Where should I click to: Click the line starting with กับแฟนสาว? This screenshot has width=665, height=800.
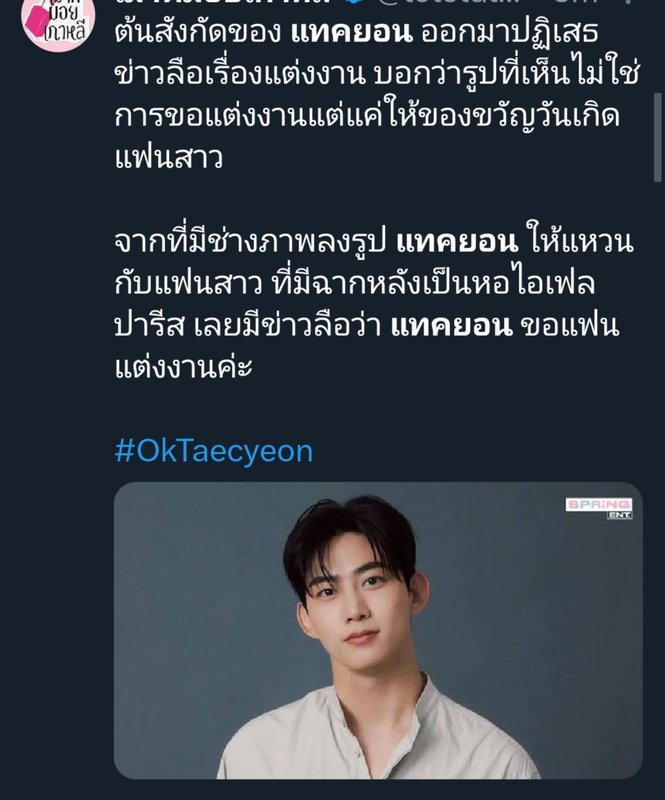pos(355,284)
